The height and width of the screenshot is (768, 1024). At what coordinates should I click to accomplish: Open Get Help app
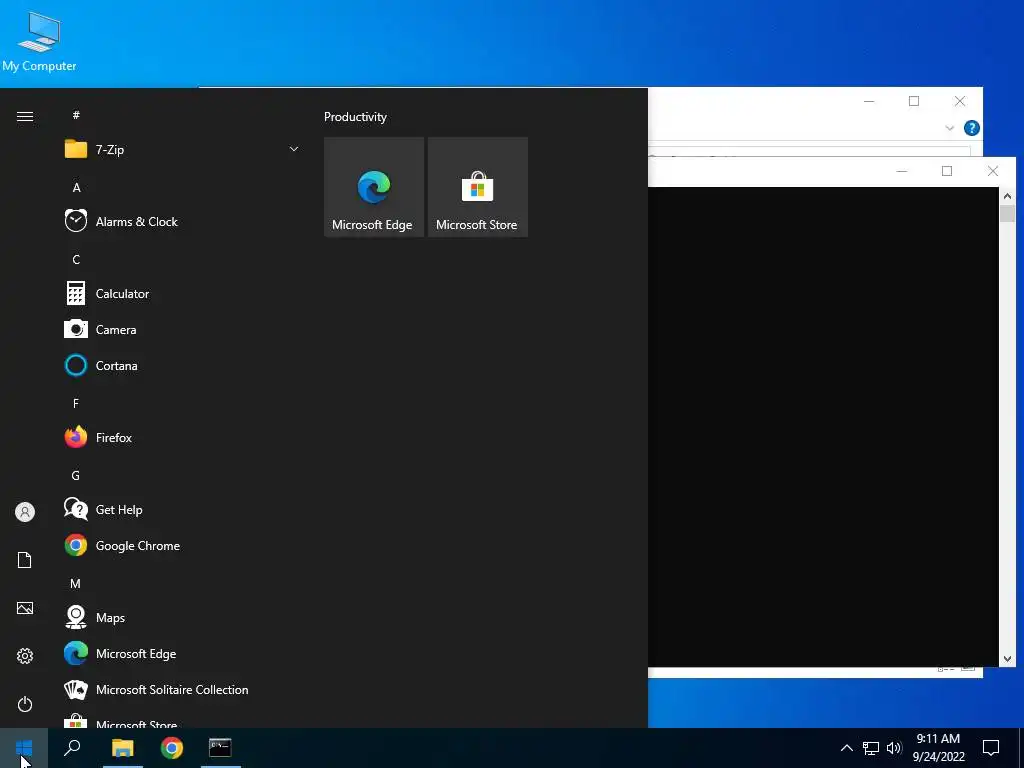tap(182, 510)
